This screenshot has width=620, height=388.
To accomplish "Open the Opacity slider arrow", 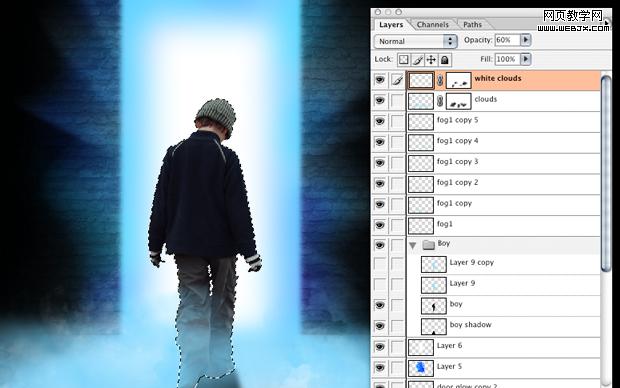I will click(x=525, y=40).
